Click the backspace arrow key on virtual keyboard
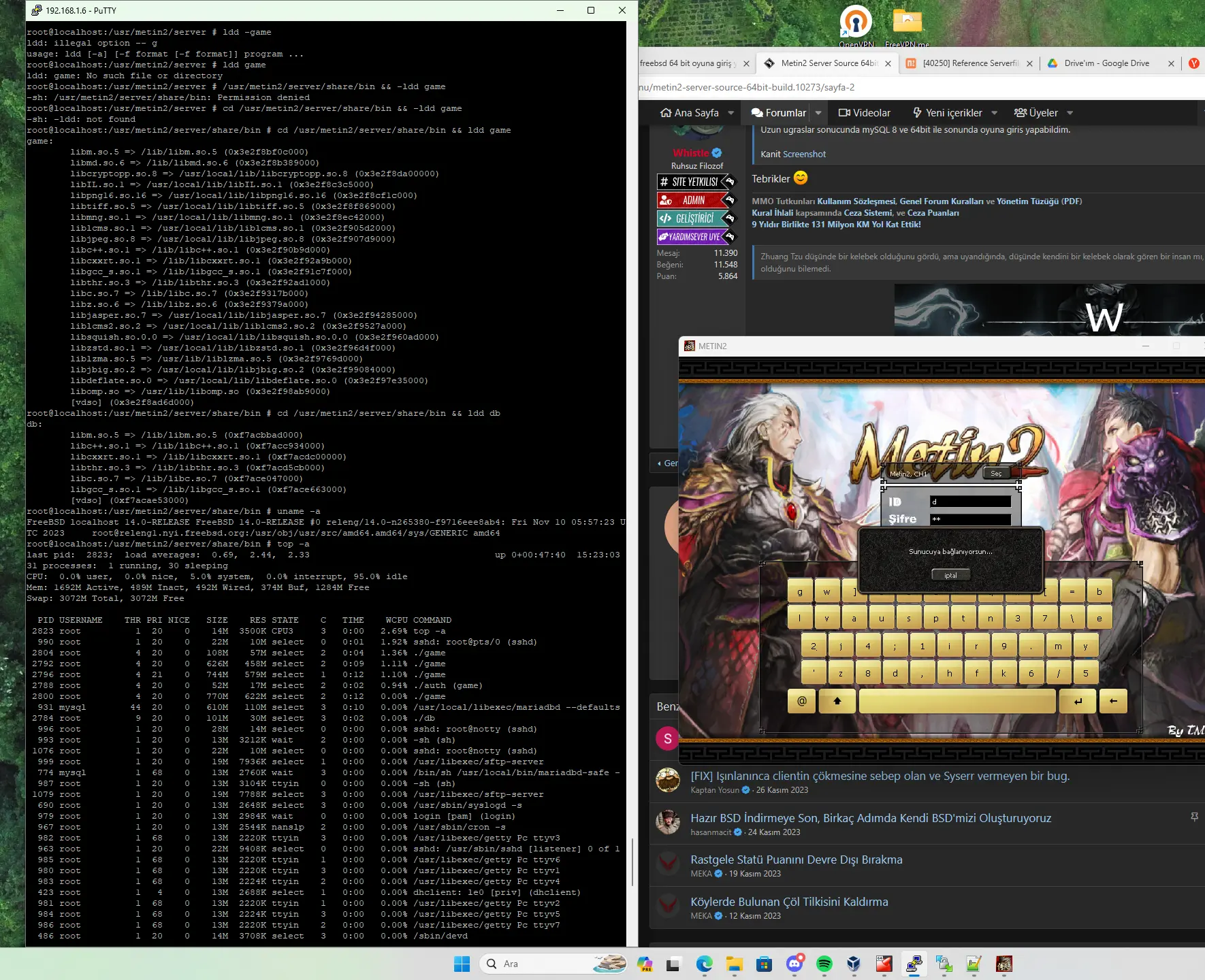The width and height of the screenshot is (1205, 980). [x=1113, y=701]
